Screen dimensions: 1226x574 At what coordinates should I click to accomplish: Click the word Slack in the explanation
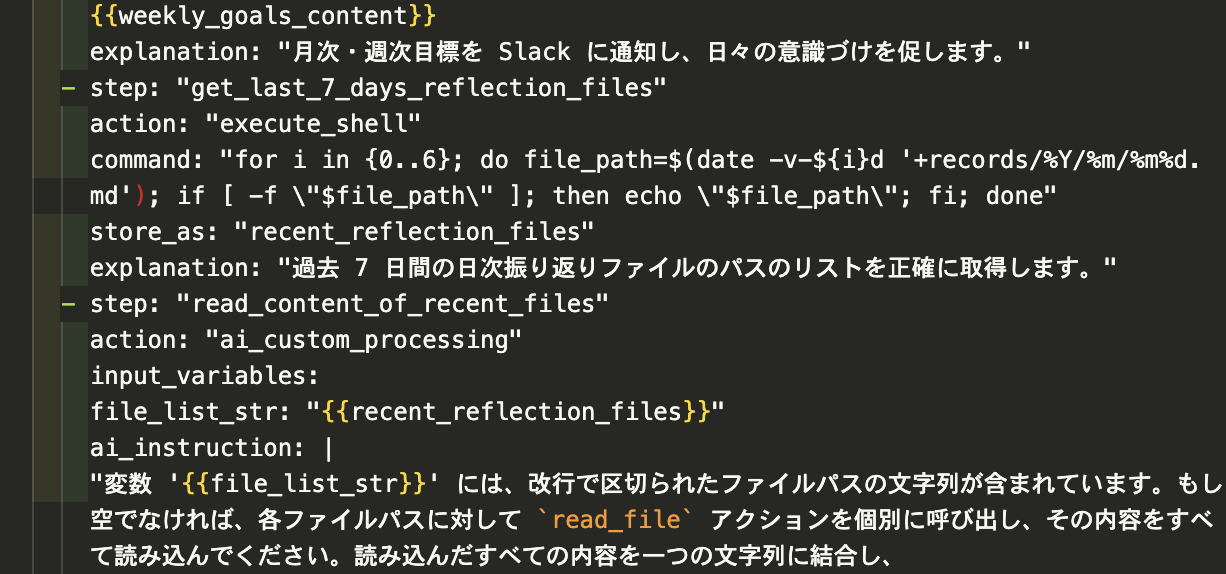[534, 52]
